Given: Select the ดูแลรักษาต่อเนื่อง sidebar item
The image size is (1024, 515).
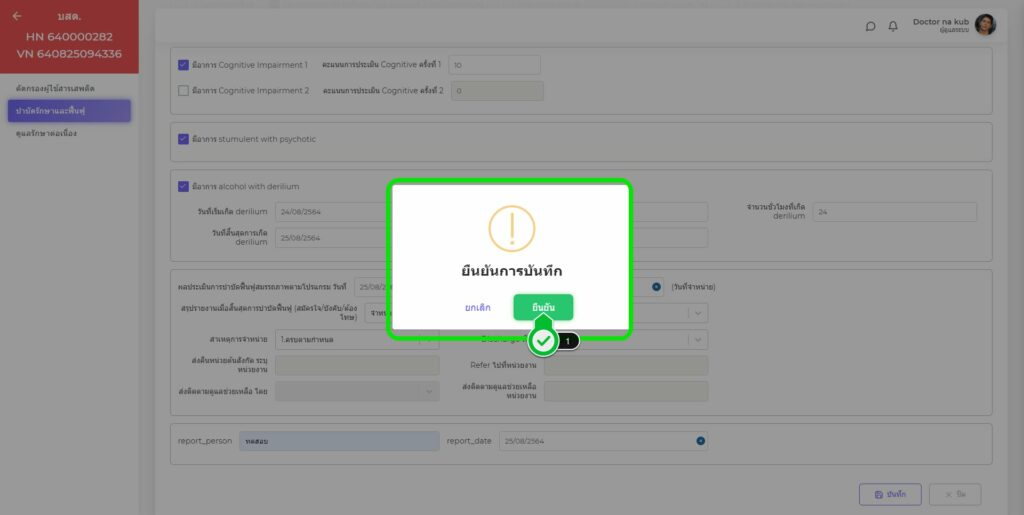Looking at the screenshot, I should point(47,133).
